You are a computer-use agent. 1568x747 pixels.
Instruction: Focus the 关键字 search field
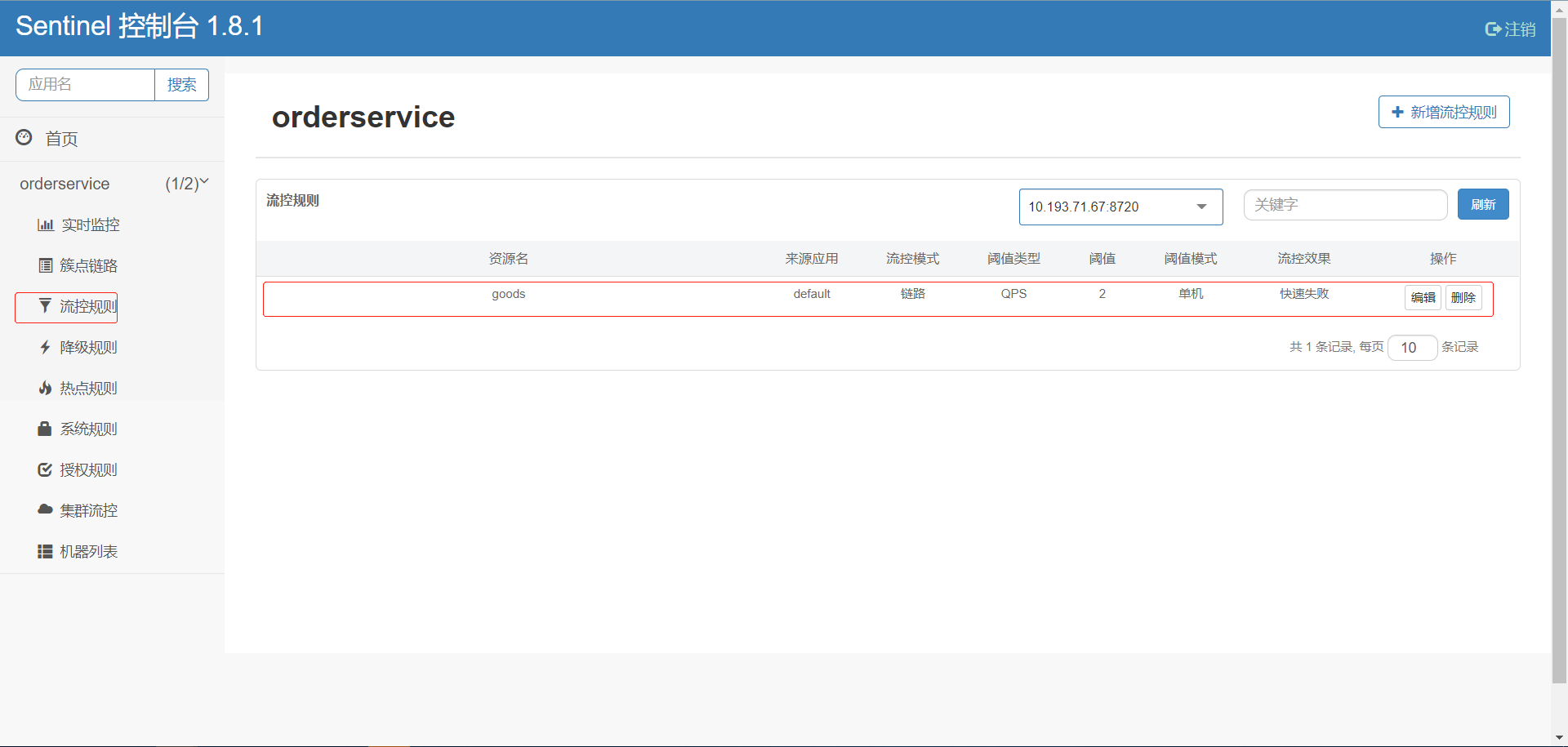click(x=1345, y=205)
